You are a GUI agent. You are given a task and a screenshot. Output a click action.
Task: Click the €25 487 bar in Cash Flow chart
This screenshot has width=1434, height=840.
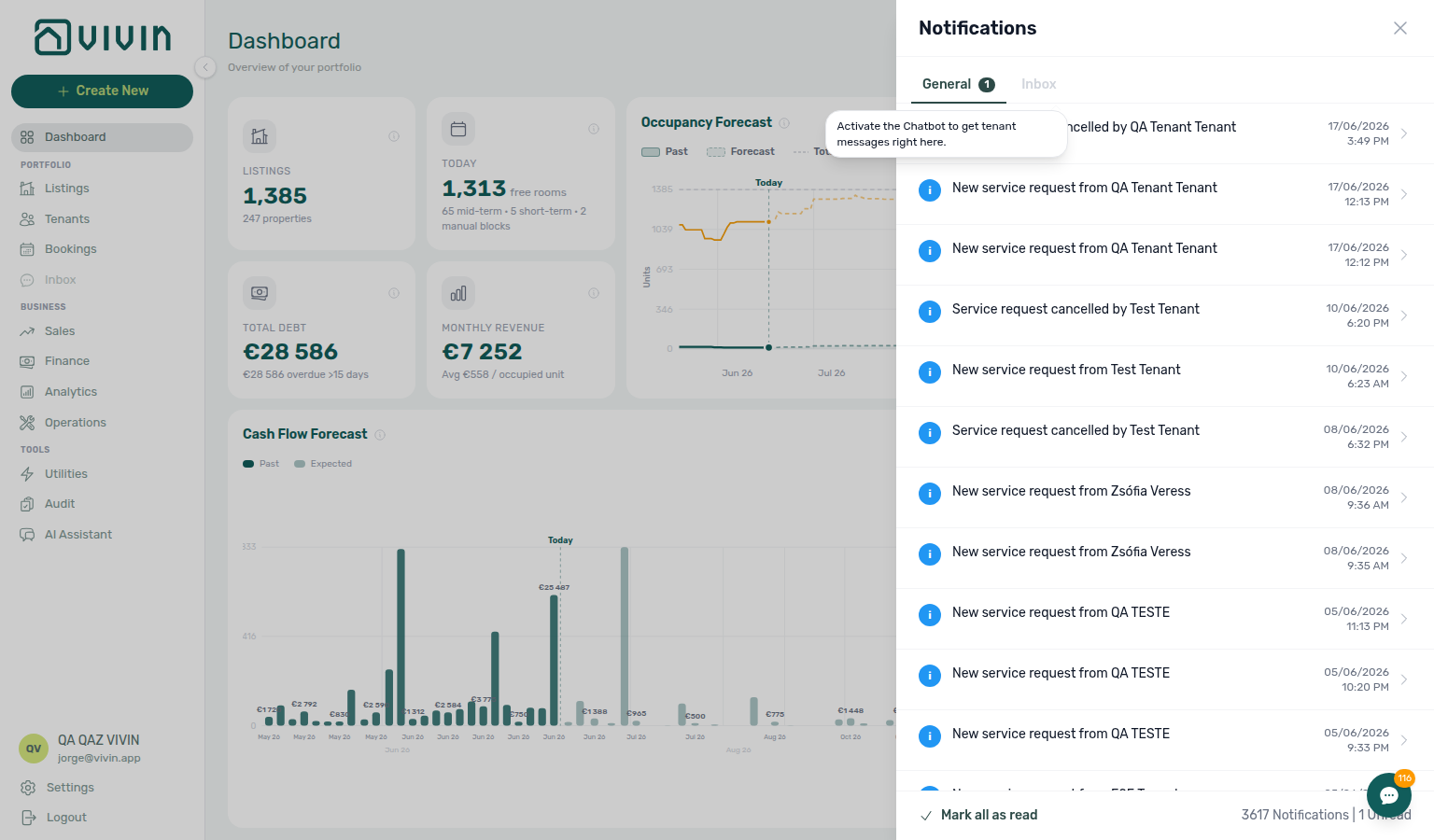coord(554,660)
